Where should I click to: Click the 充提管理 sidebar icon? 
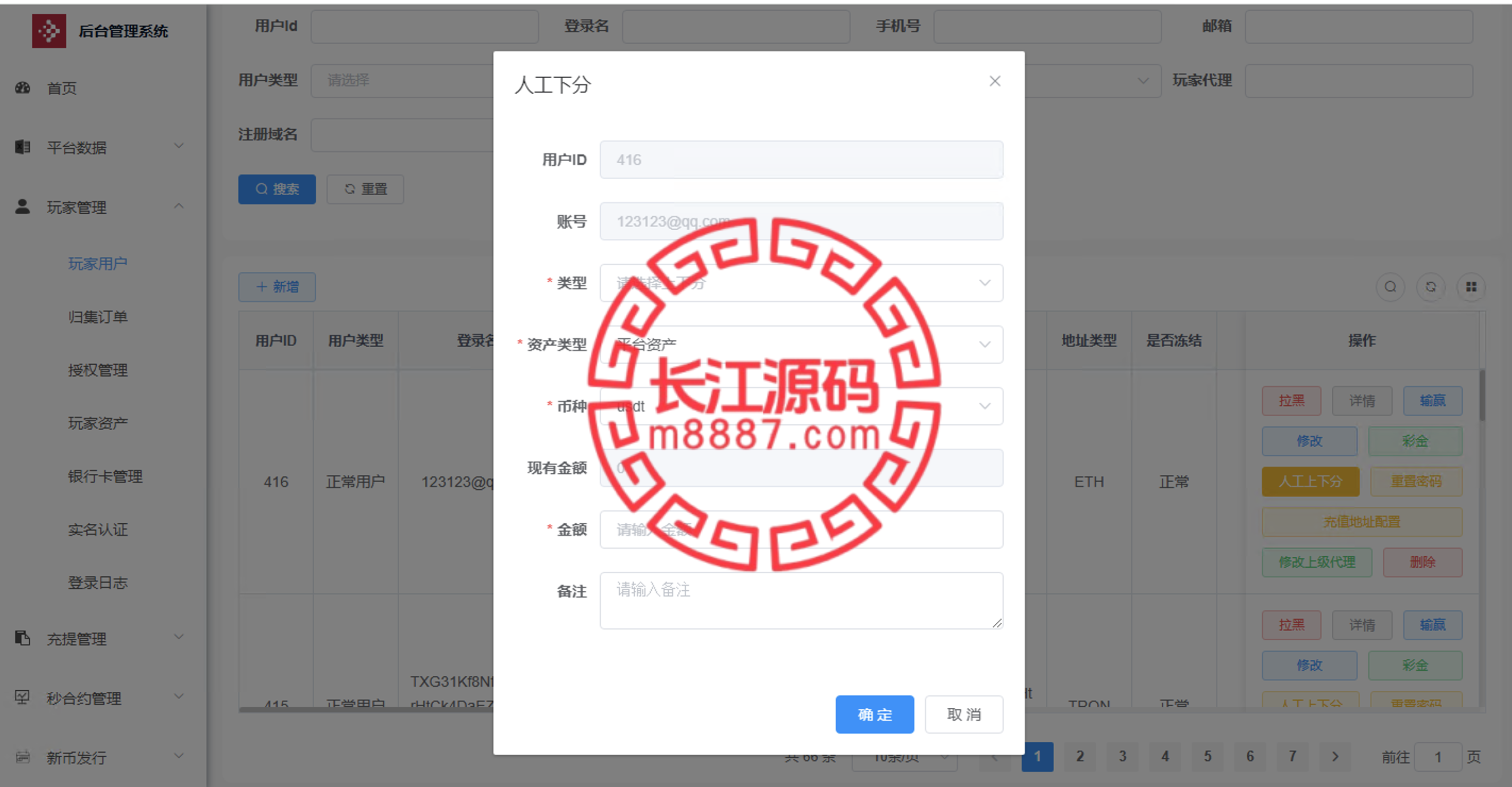pyautogui.click(x=23, y=638)
